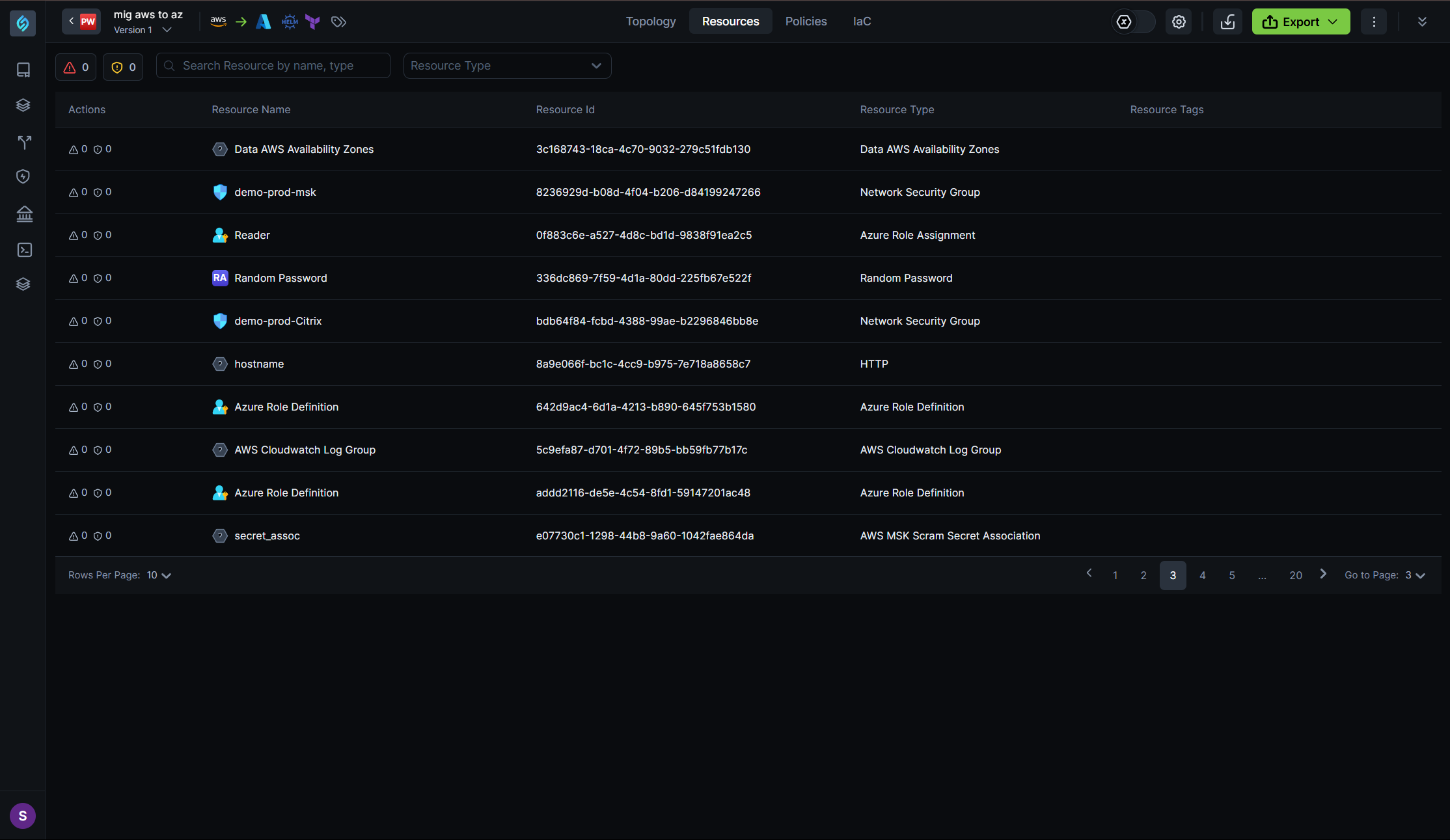
Task: Focus the Search Resource input field
Action: click(273, 66)
